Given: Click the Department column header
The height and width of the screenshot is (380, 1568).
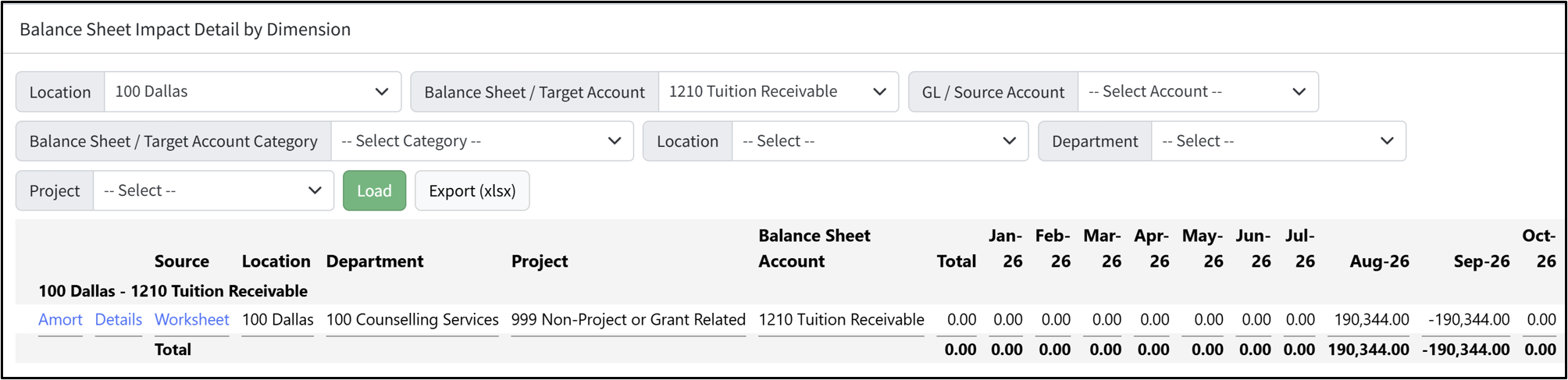Looking at the screenshot, I should tap(375, 261).
